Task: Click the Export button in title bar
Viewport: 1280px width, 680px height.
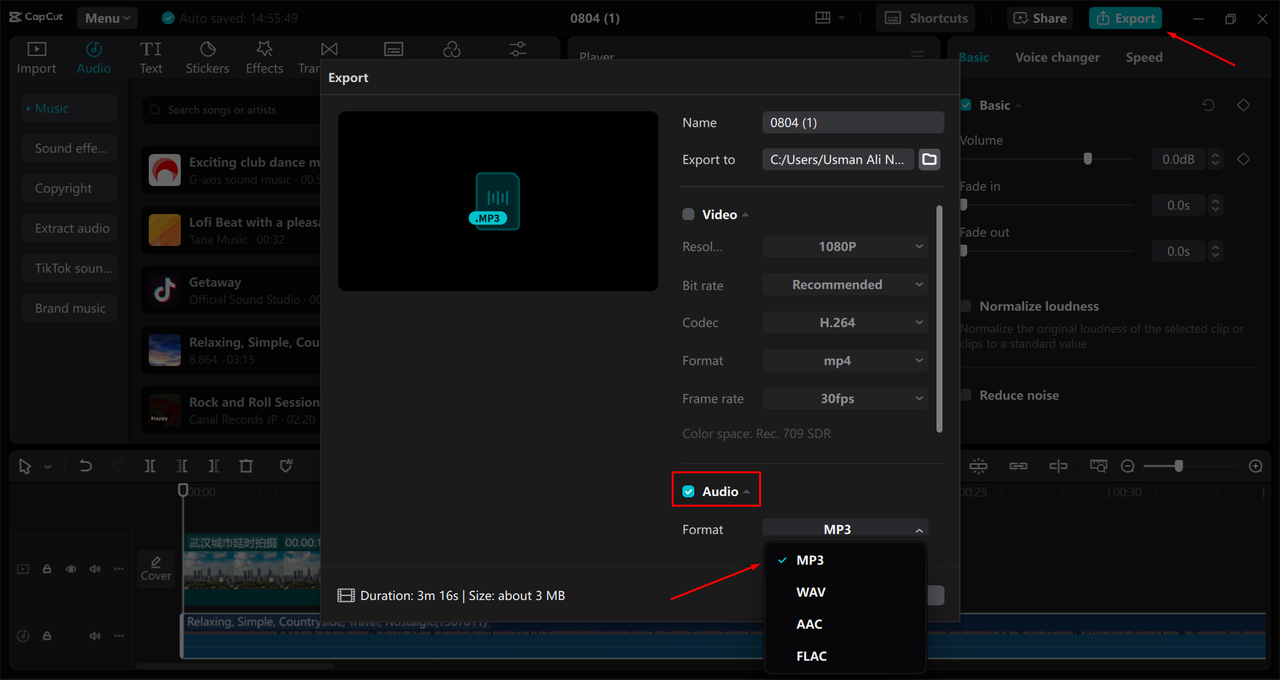Action: (x=1125, y=18)
